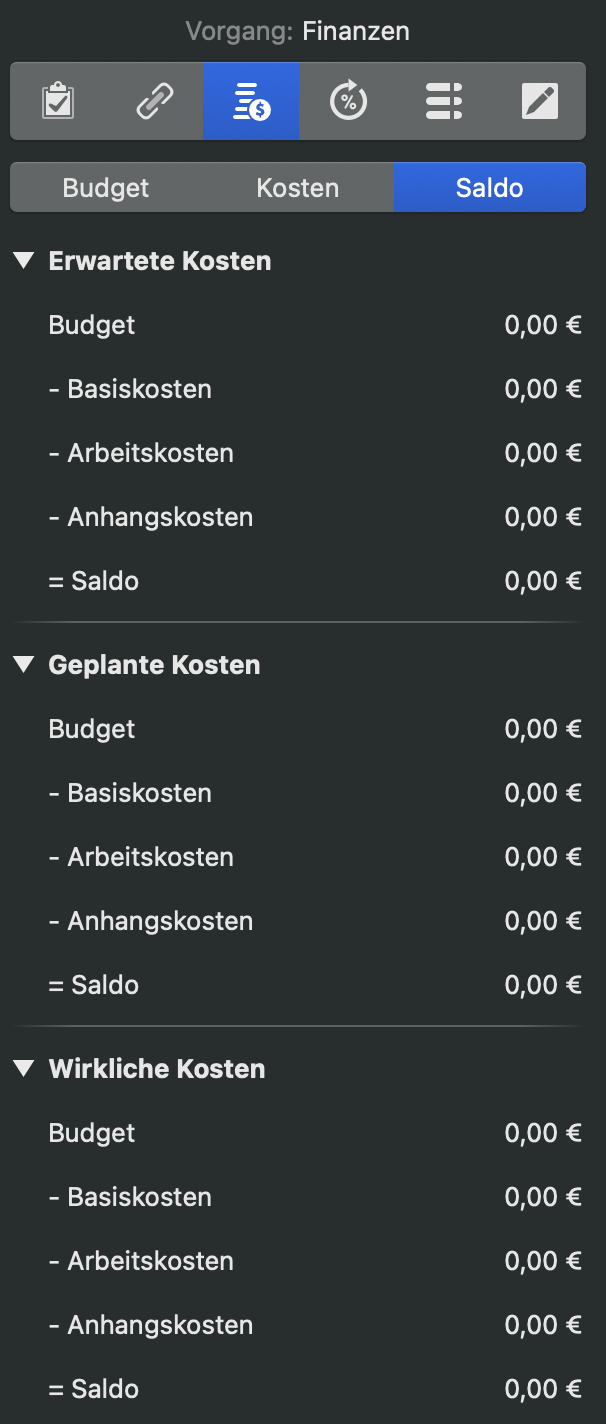Click the Saldo value under Wirkliche Kosten
The image size is (606, 1424).
coord(543,1388)
